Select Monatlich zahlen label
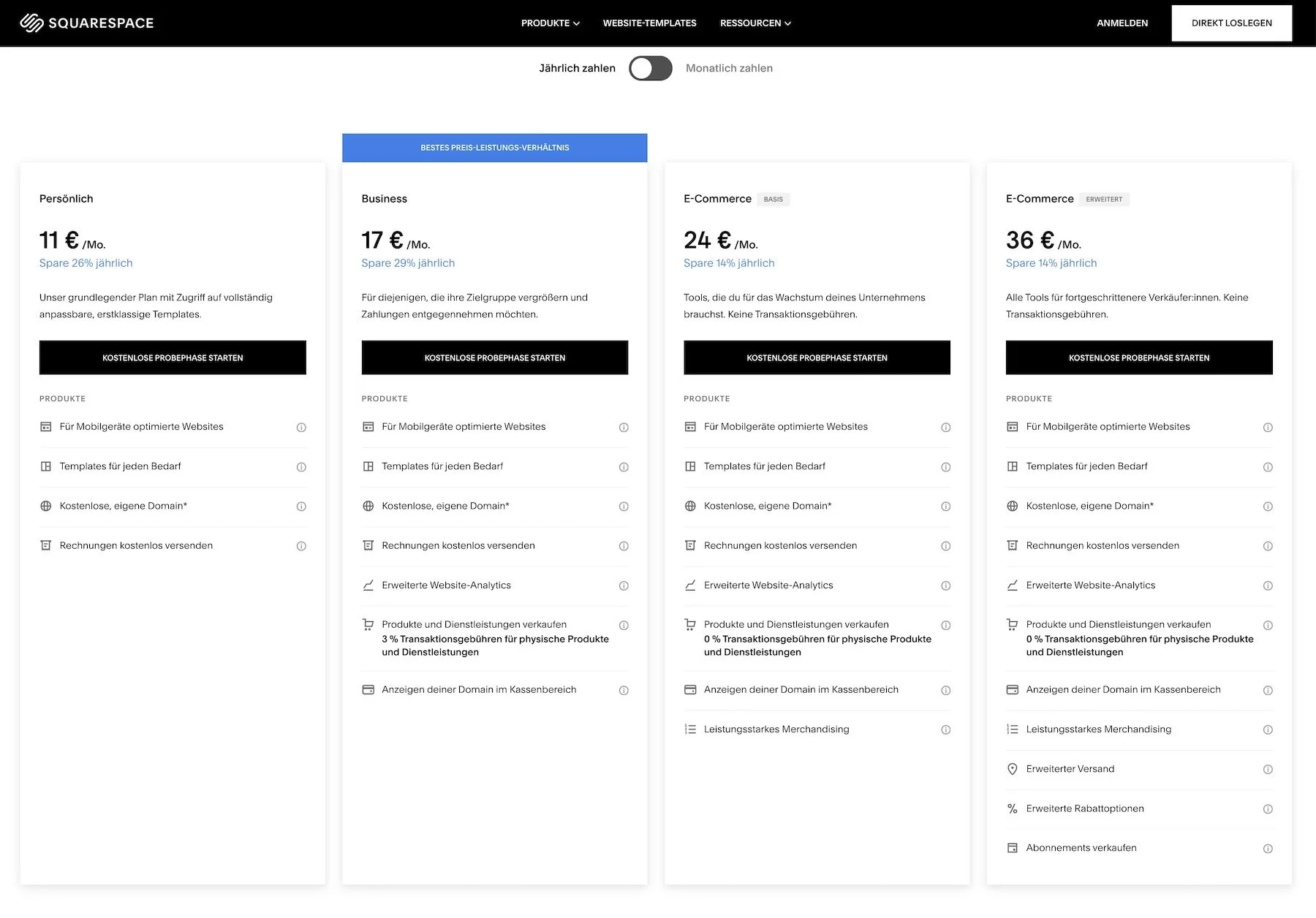Image resolution: width=1316 pixels, height=918 pixels. 729,68
